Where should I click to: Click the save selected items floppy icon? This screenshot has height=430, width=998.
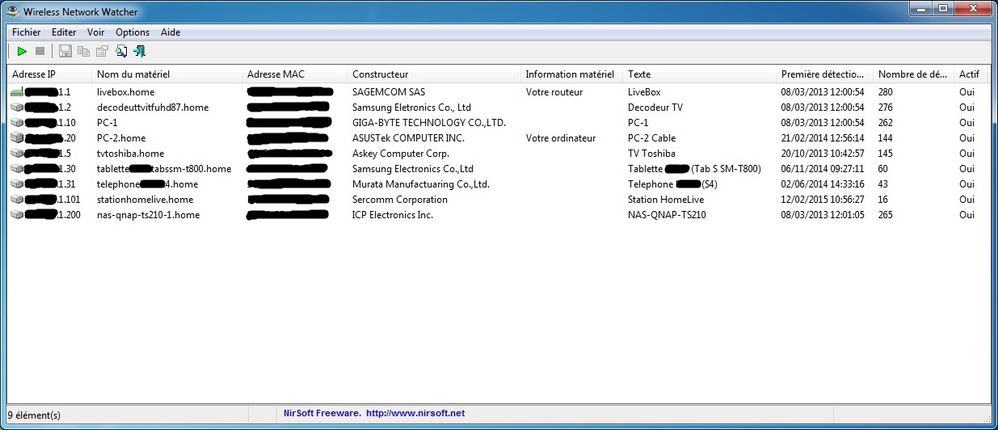click(x=65, y=52)
